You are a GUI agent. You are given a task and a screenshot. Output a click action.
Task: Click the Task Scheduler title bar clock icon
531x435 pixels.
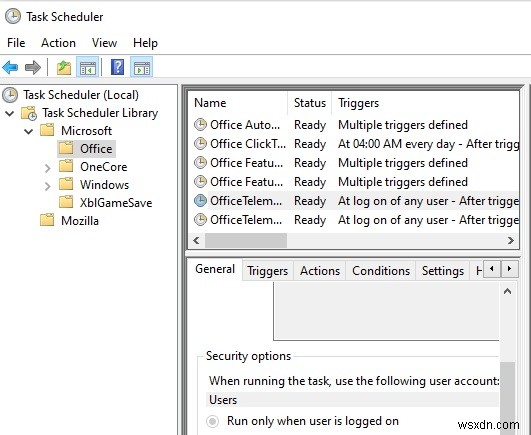click(13, 16)
